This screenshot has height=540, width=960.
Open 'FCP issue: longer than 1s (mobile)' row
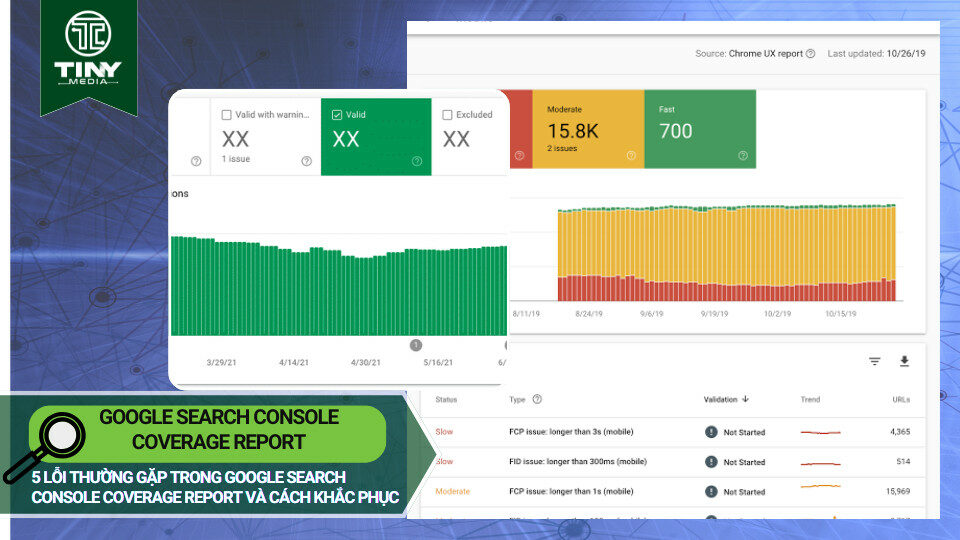click(x=672, y=492)
